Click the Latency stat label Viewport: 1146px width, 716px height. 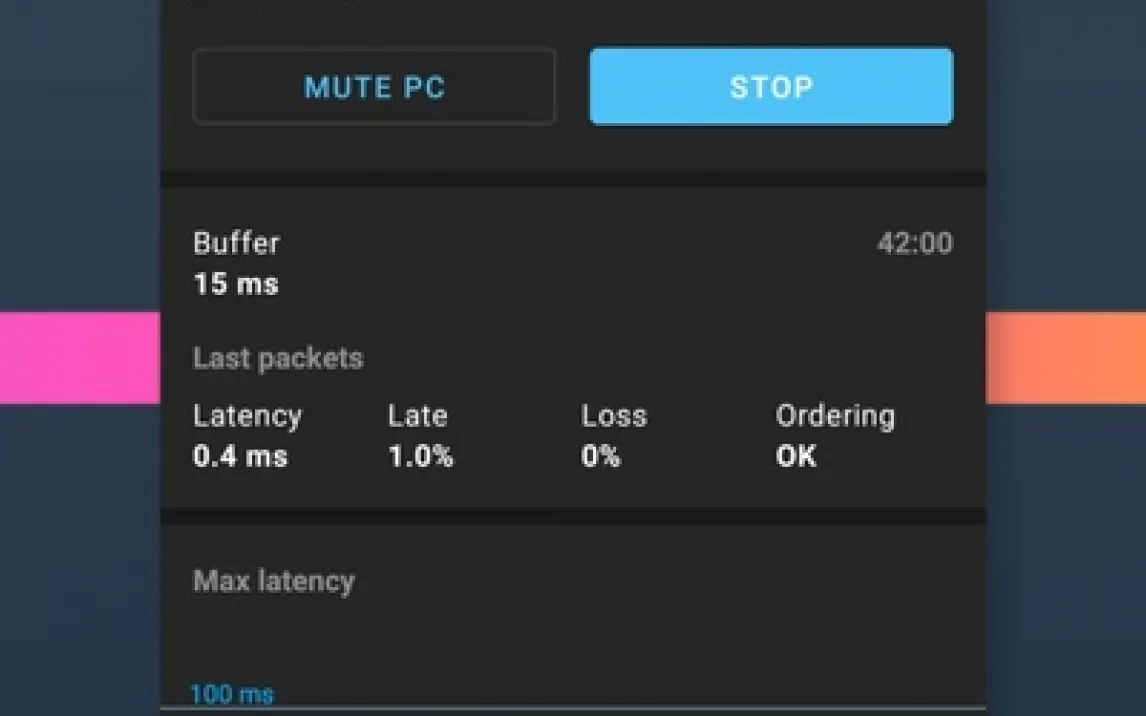pos(247,416)
